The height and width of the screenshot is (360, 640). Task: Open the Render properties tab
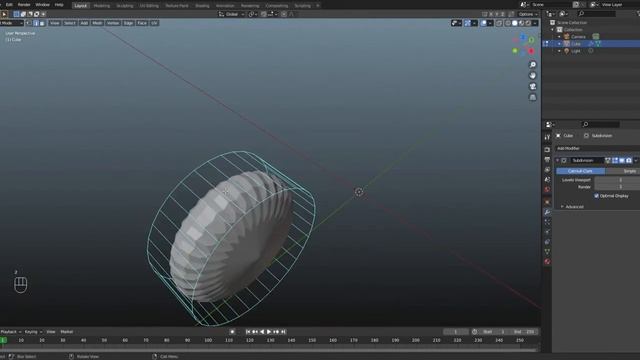click(x=547, y=150)
